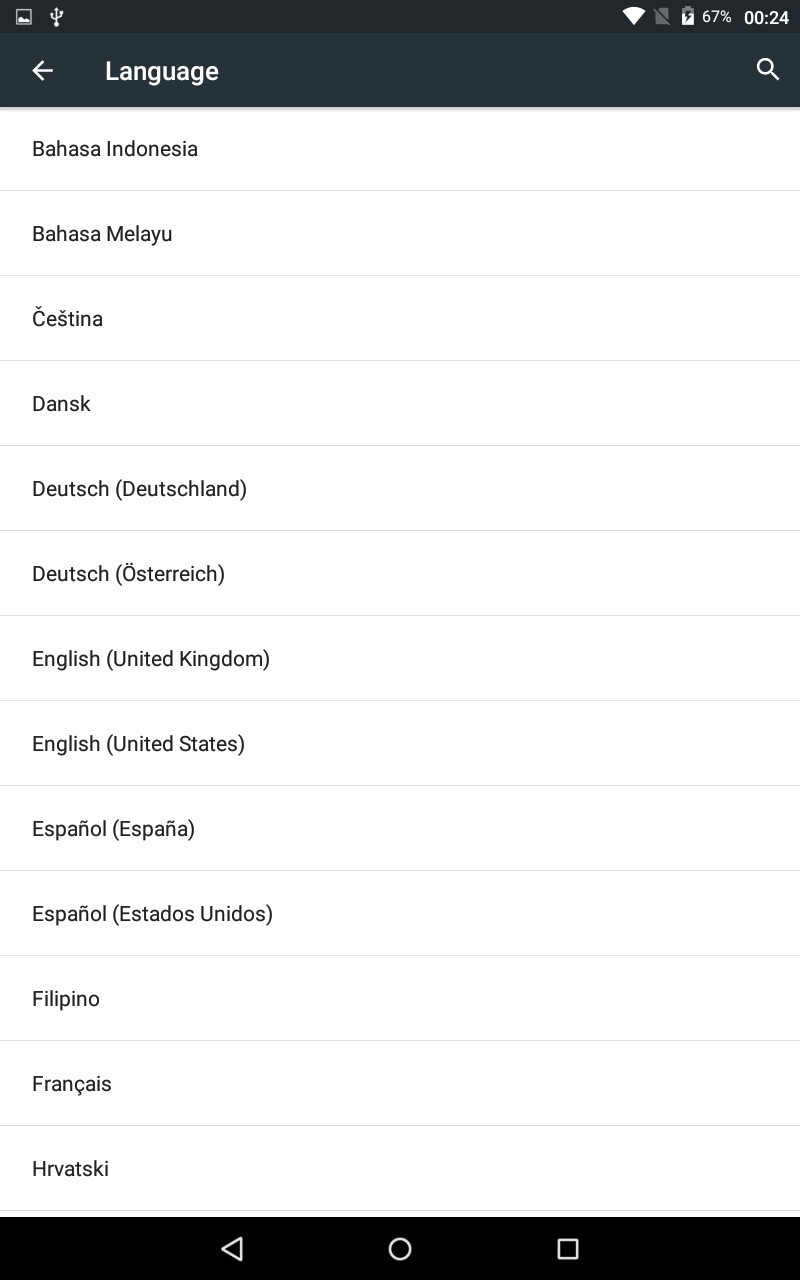The height and width of the screenshot is (1280, 800).
Task: Open the recent apps square button
Action: pos(568,1248)
